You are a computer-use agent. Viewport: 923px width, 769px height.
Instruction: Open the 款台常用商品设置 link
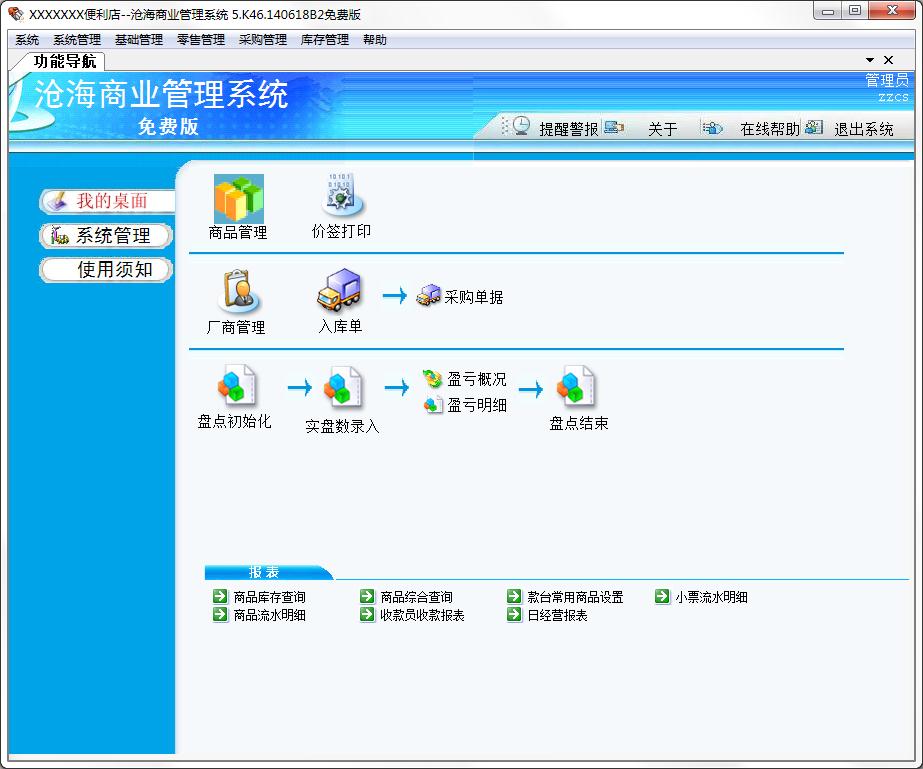(x=575, y=597)
